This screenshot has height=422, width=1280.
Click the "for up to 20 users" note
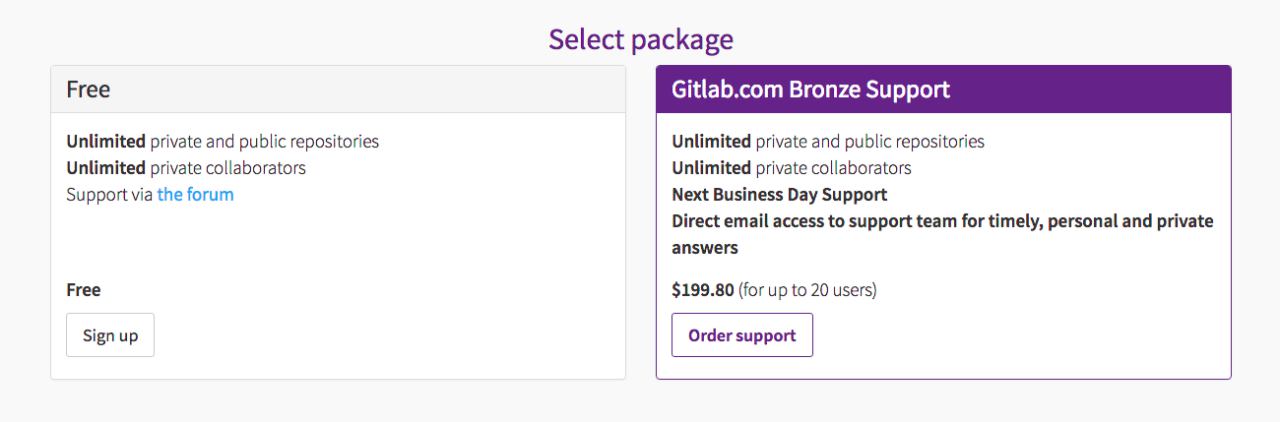[807, 290]
